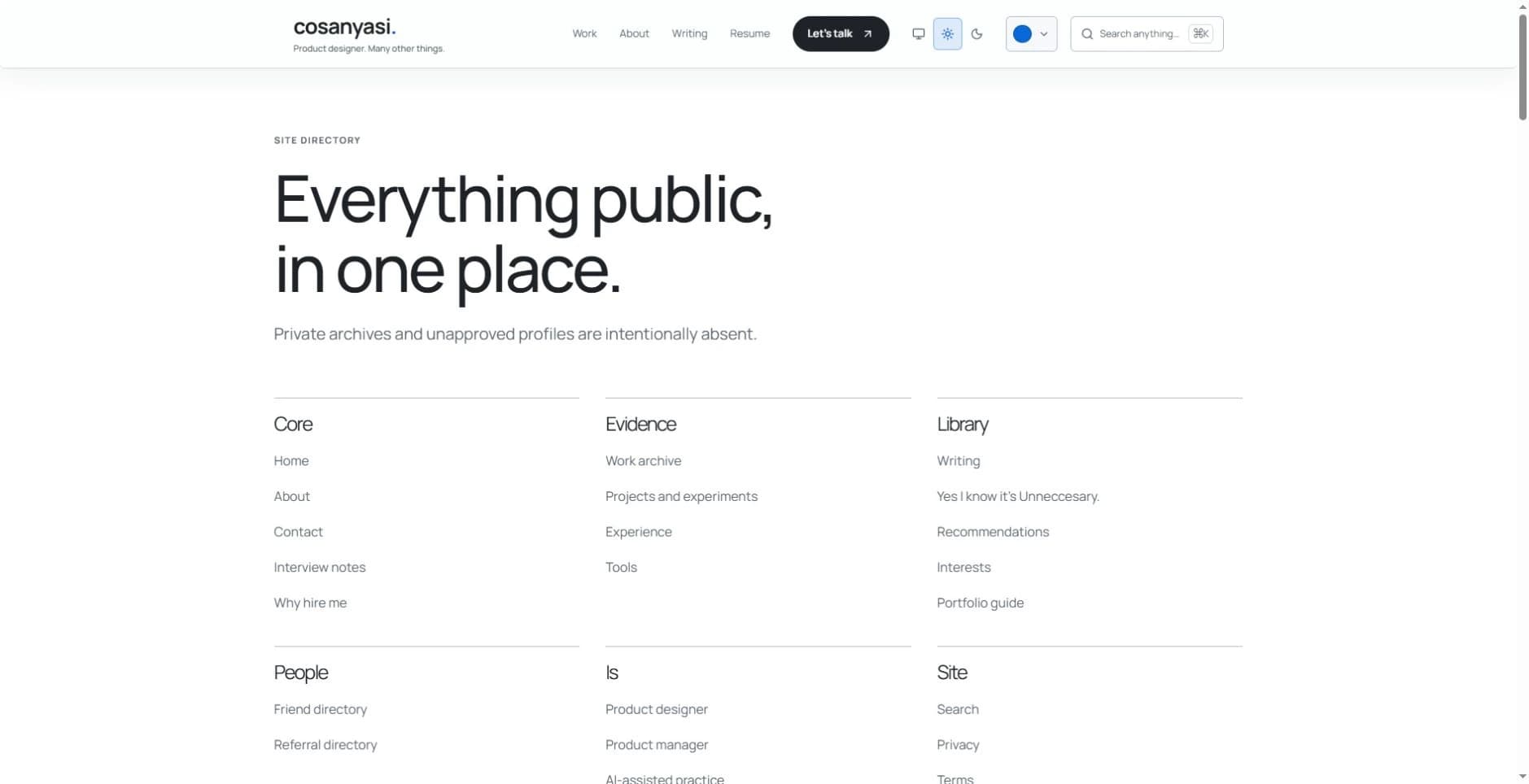Enable dark mode moon icon
This screenshot has height=784, width=1529.
click(x=976, y=34)
